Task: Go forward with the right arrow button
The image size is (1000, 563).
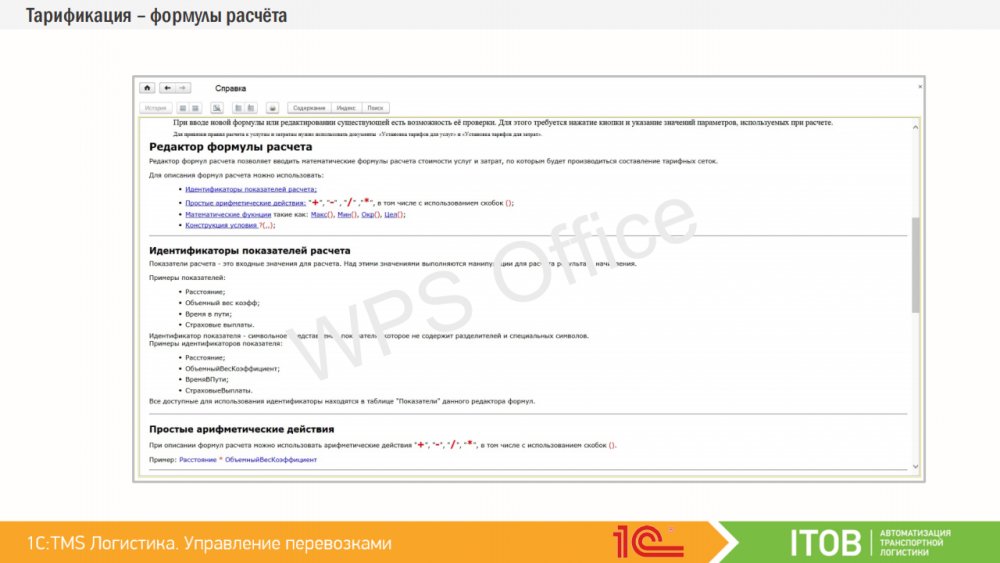Action: click(x=182, y=88)
